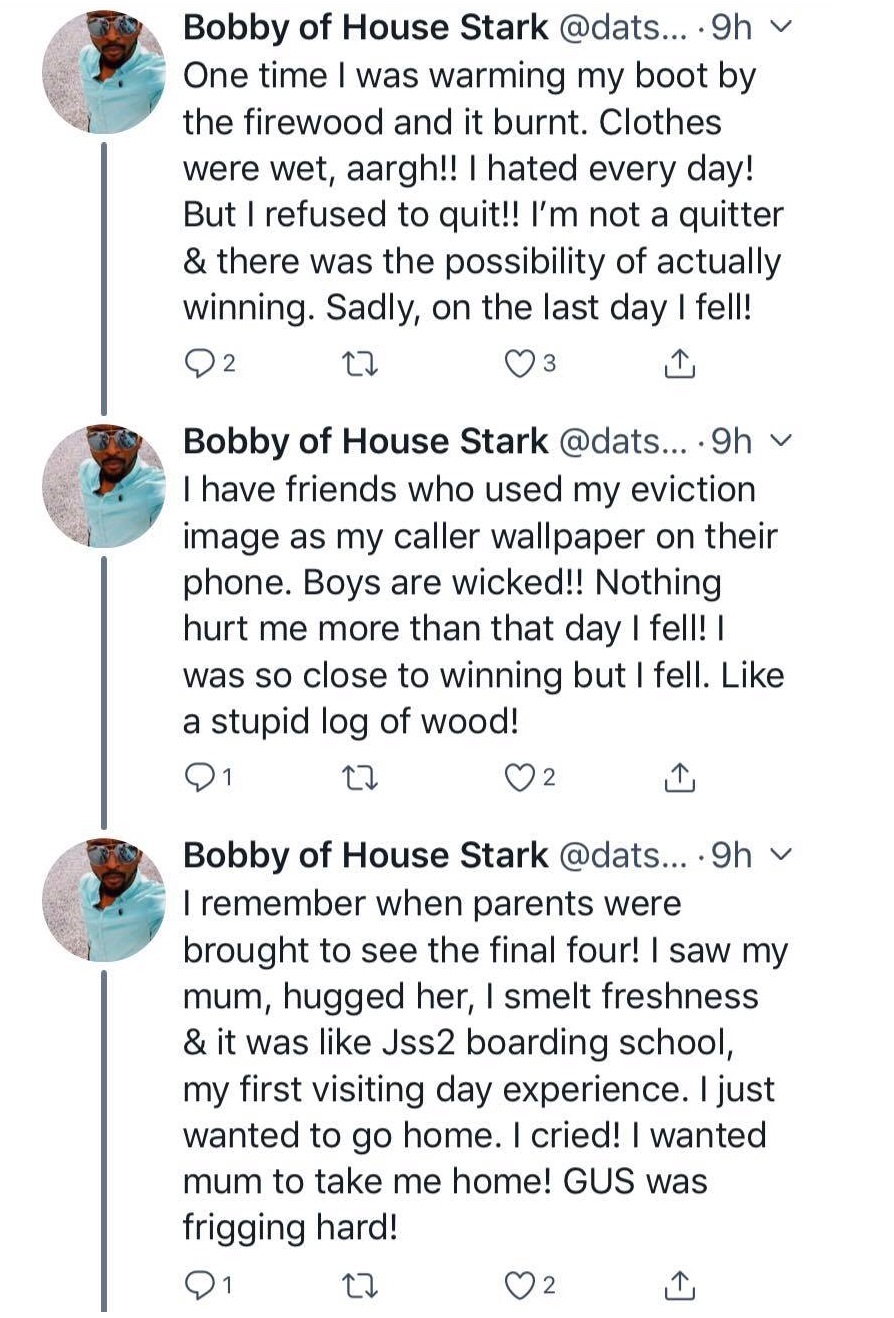Like the tweet about hugging mum

coord(520,1285)
